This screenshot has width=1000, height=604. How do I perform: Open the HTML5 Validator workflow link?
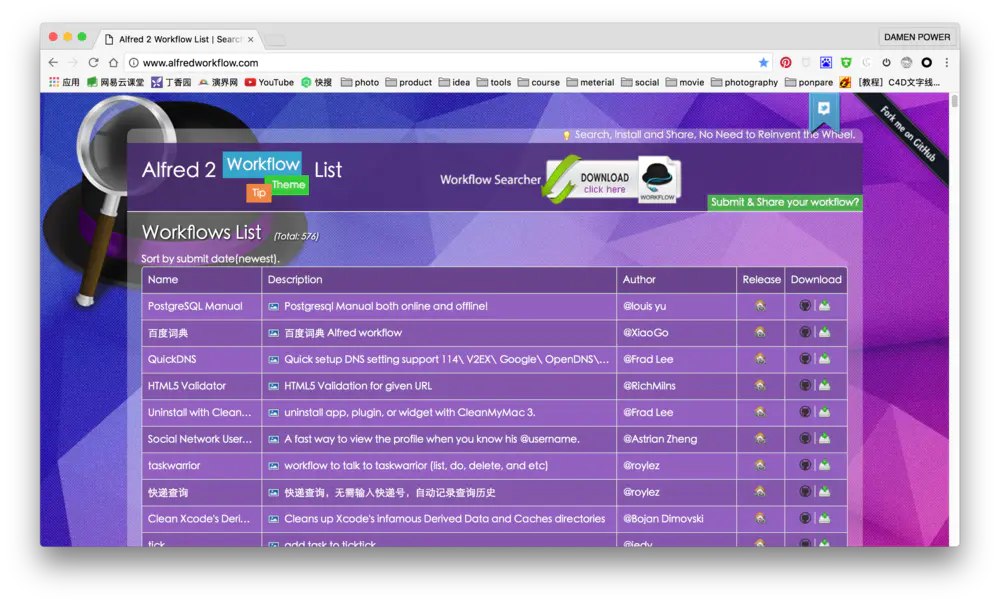[x=187, y=386]
